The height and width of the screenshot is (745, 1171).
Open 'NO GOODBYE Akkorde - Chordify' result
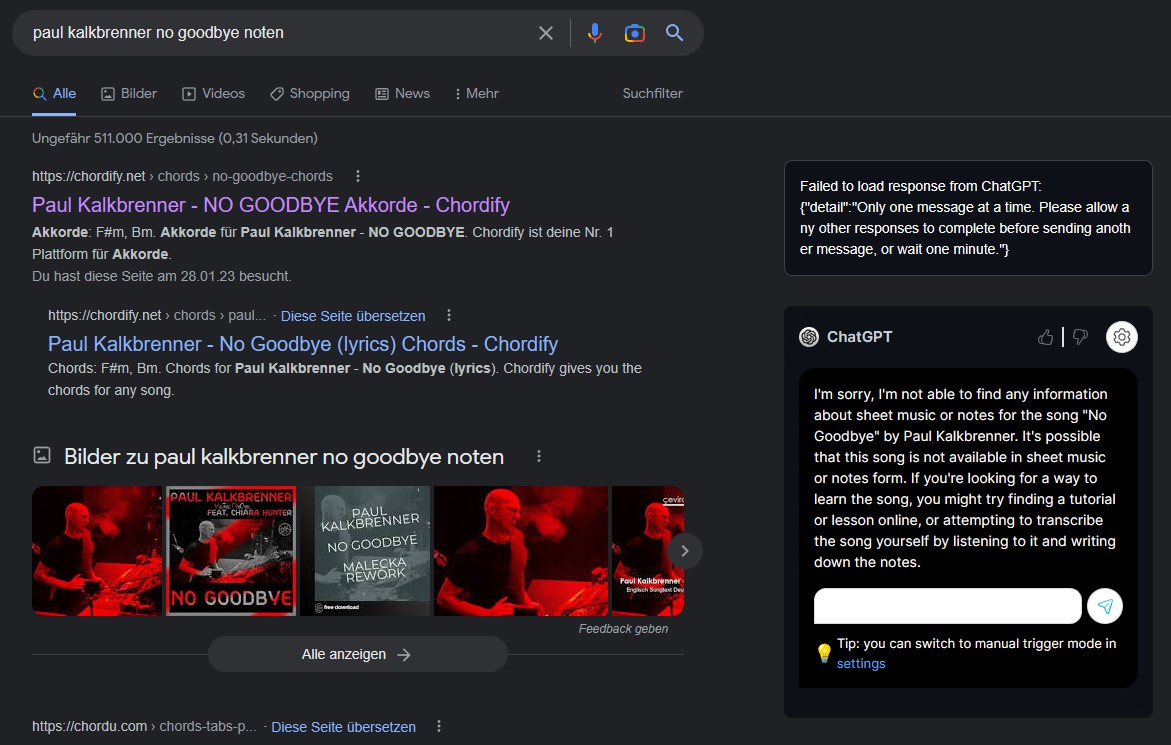click(x=271, y=205)
